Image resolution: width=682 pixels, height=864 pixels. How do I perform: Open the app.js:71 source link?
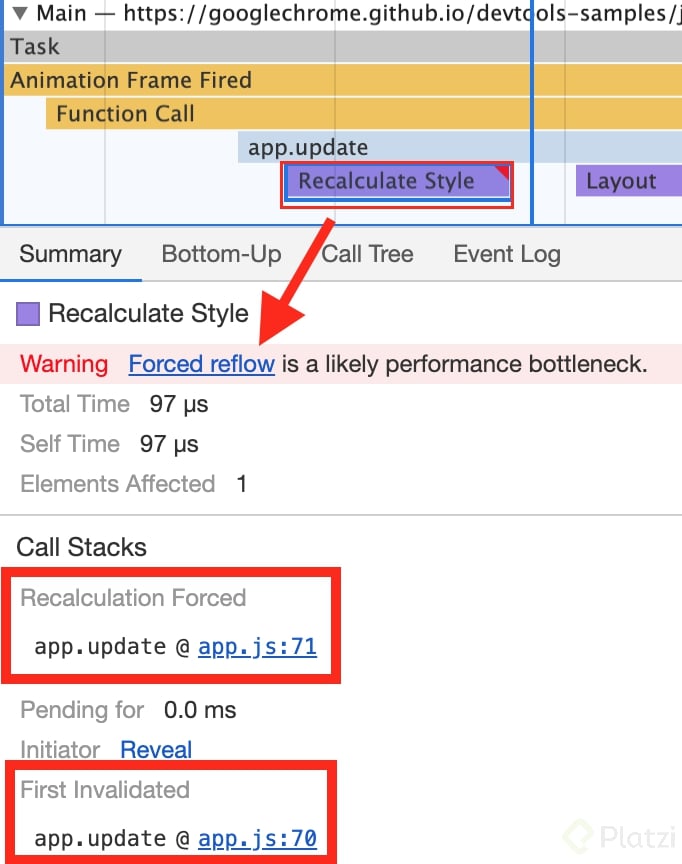(x=257, y=647)
